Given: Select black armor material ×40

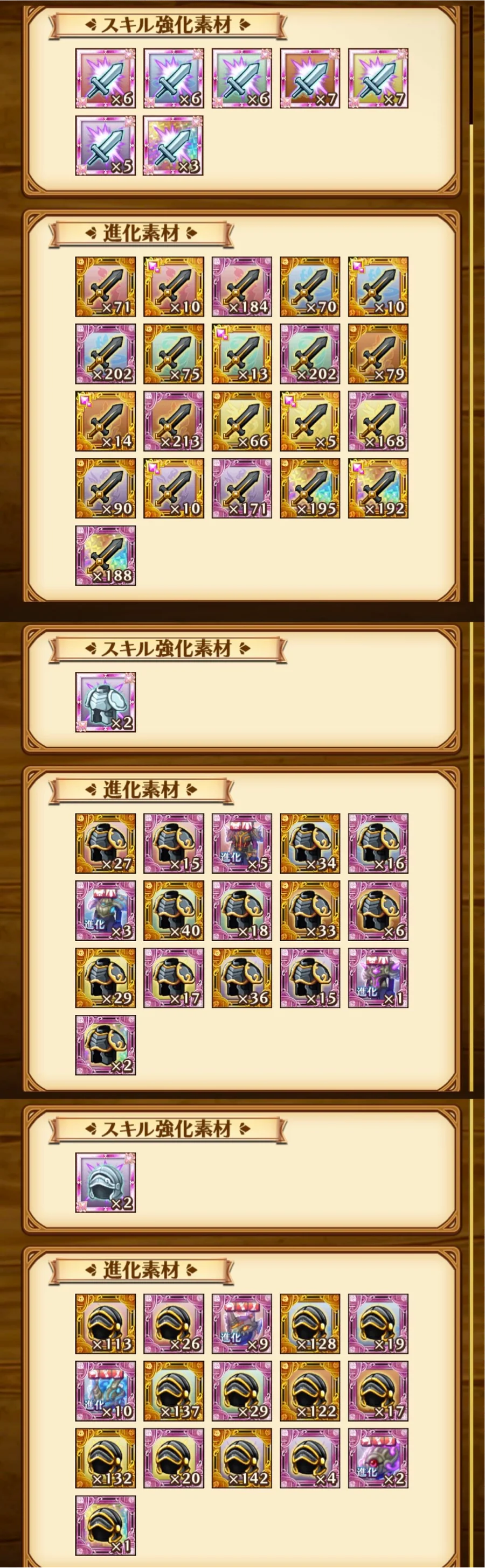Looking at the screenshot, I should tap(174, 911).
